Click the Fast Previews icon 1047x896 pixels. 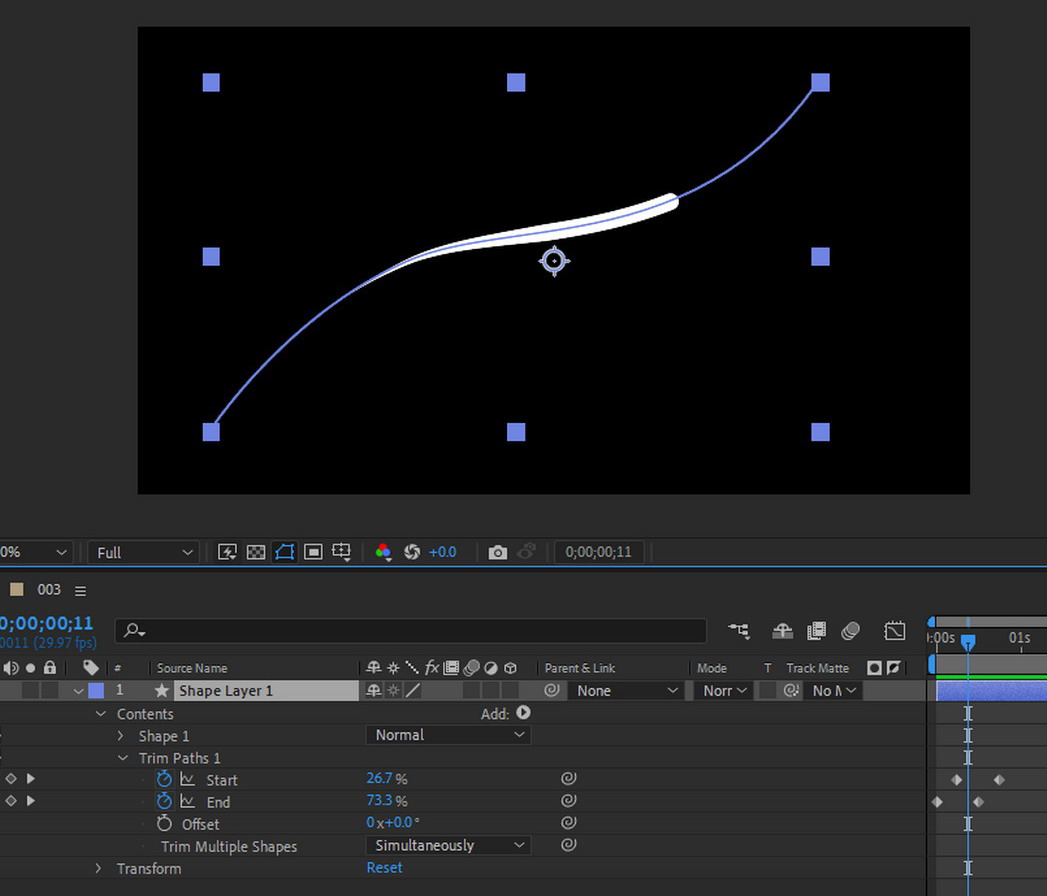coord(227,552)
